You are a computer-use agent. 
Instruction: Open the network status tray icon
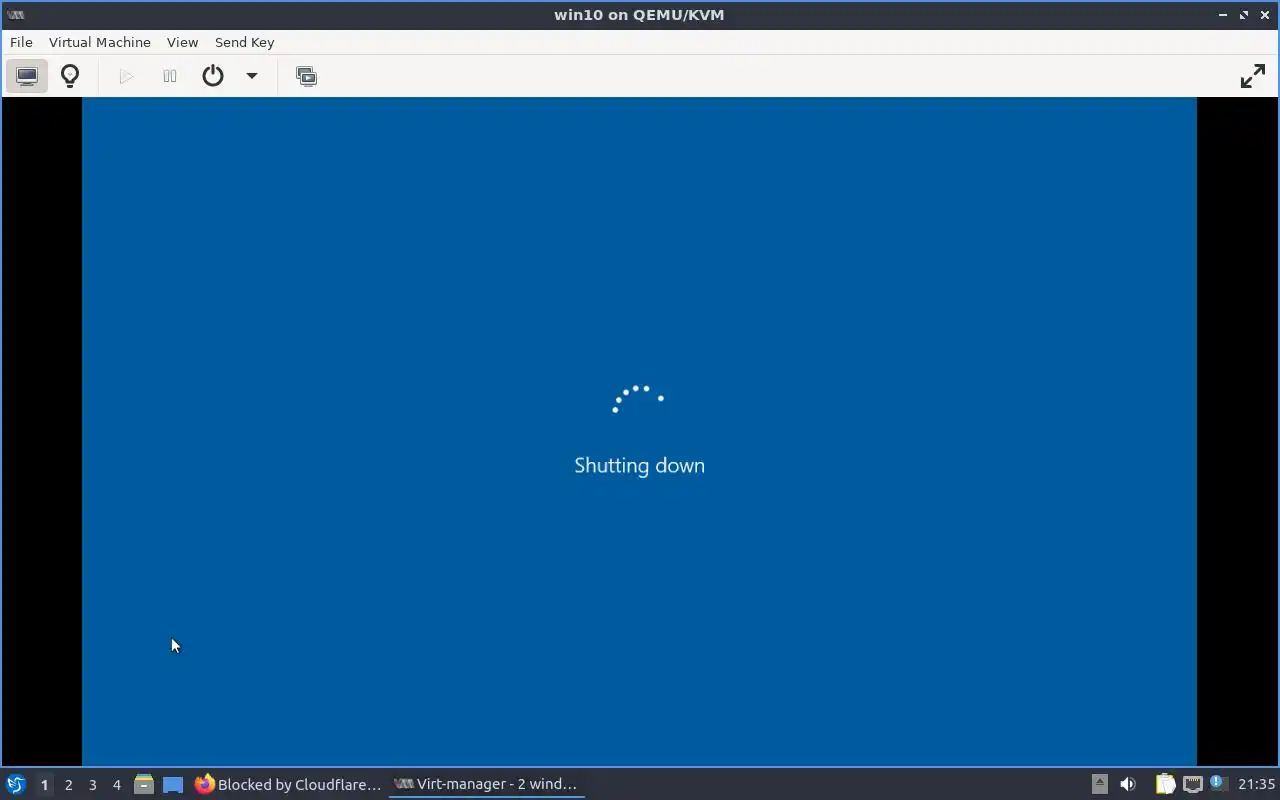[1192, 784]
